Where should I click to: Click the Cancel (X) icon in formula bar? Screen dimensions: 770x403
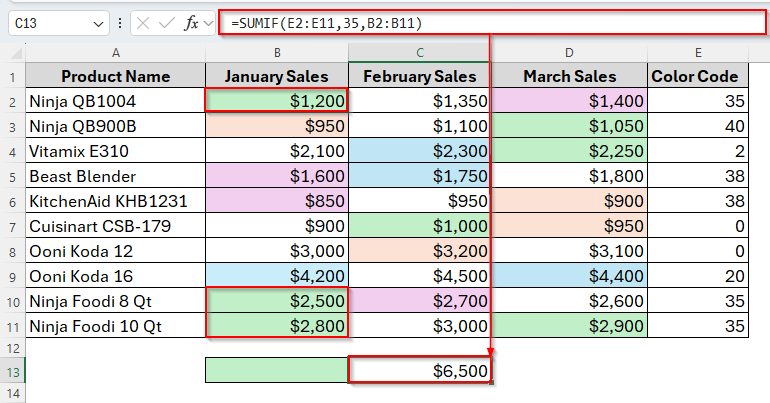[x=144, y=22]
